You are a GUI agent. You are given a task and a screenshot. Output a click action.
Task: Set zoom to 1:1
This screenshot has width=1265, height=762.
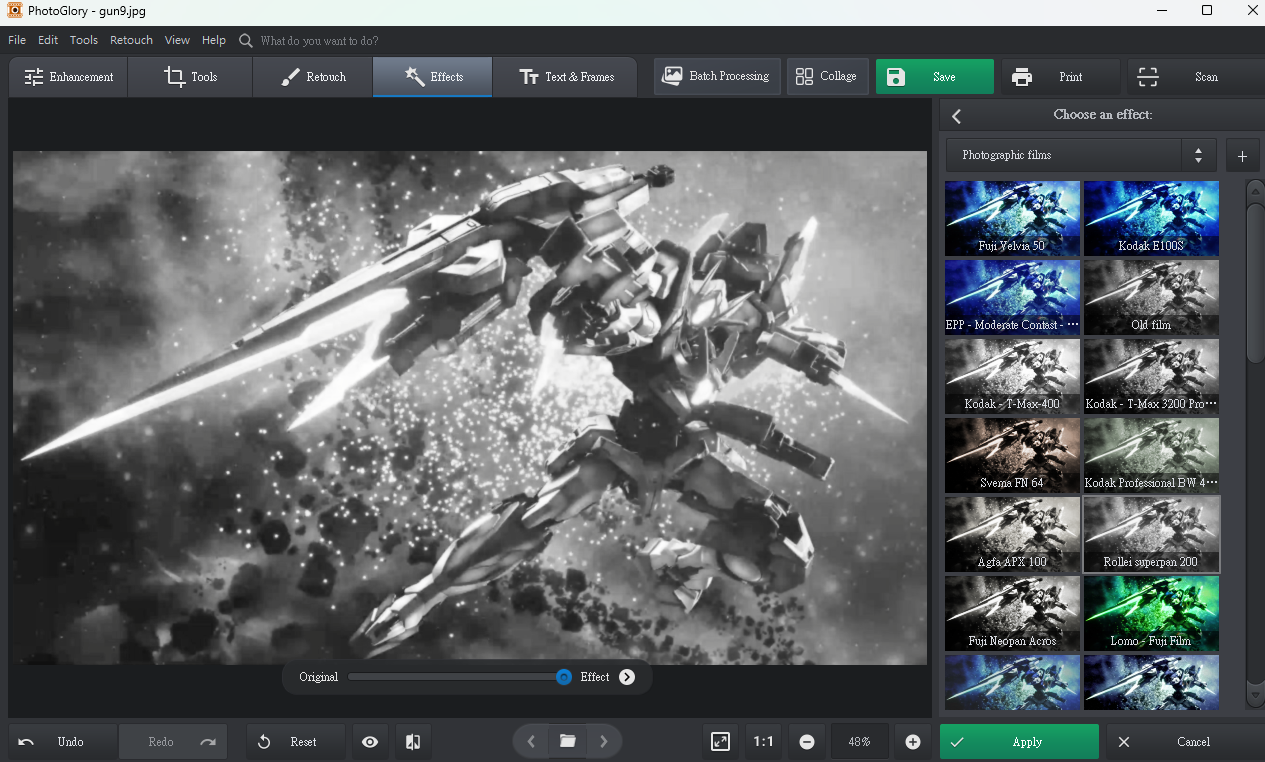pos(764,742)
